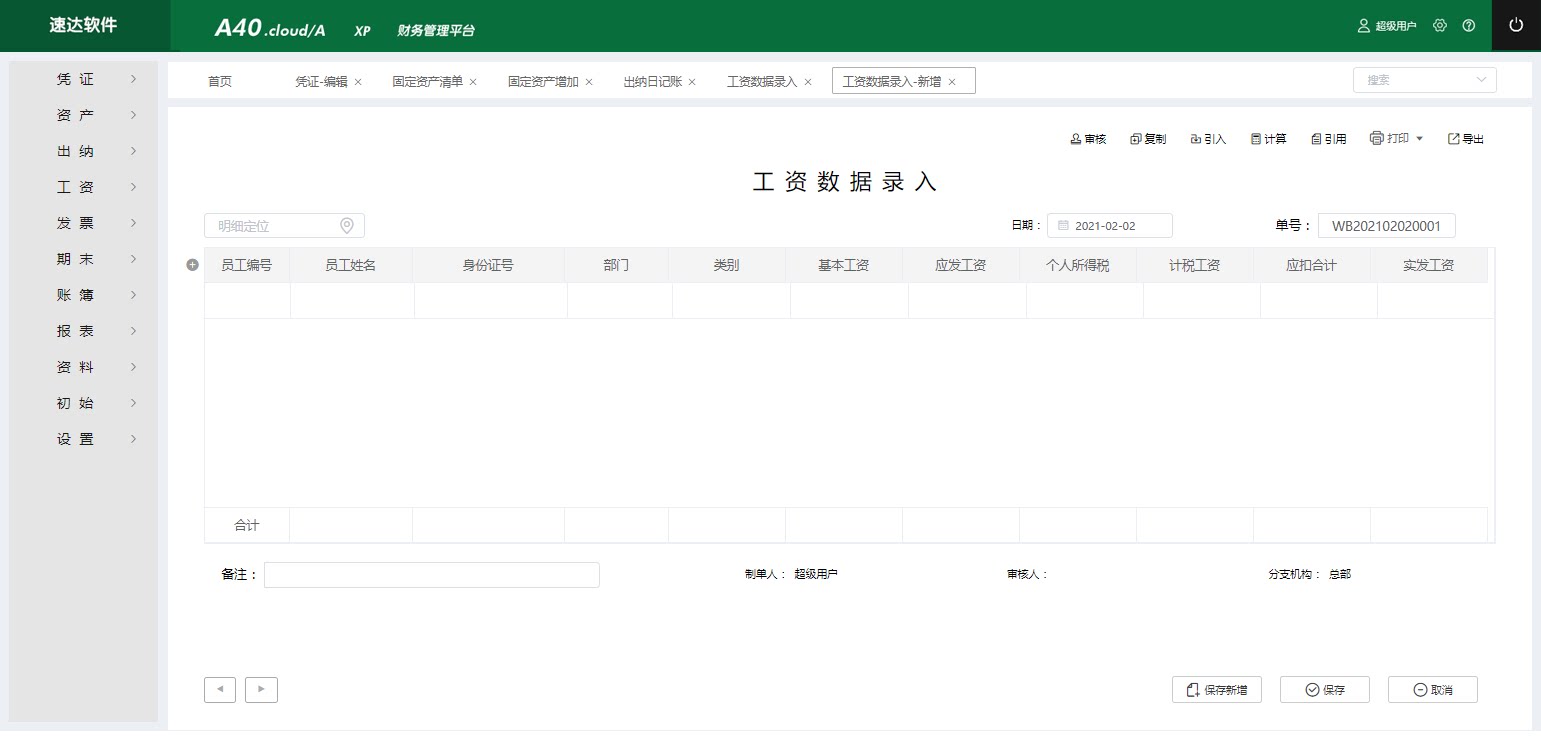Screen dimensions: 1541x739
Task: Click the 基本工资 column header
Action: (x=843, y=265)
